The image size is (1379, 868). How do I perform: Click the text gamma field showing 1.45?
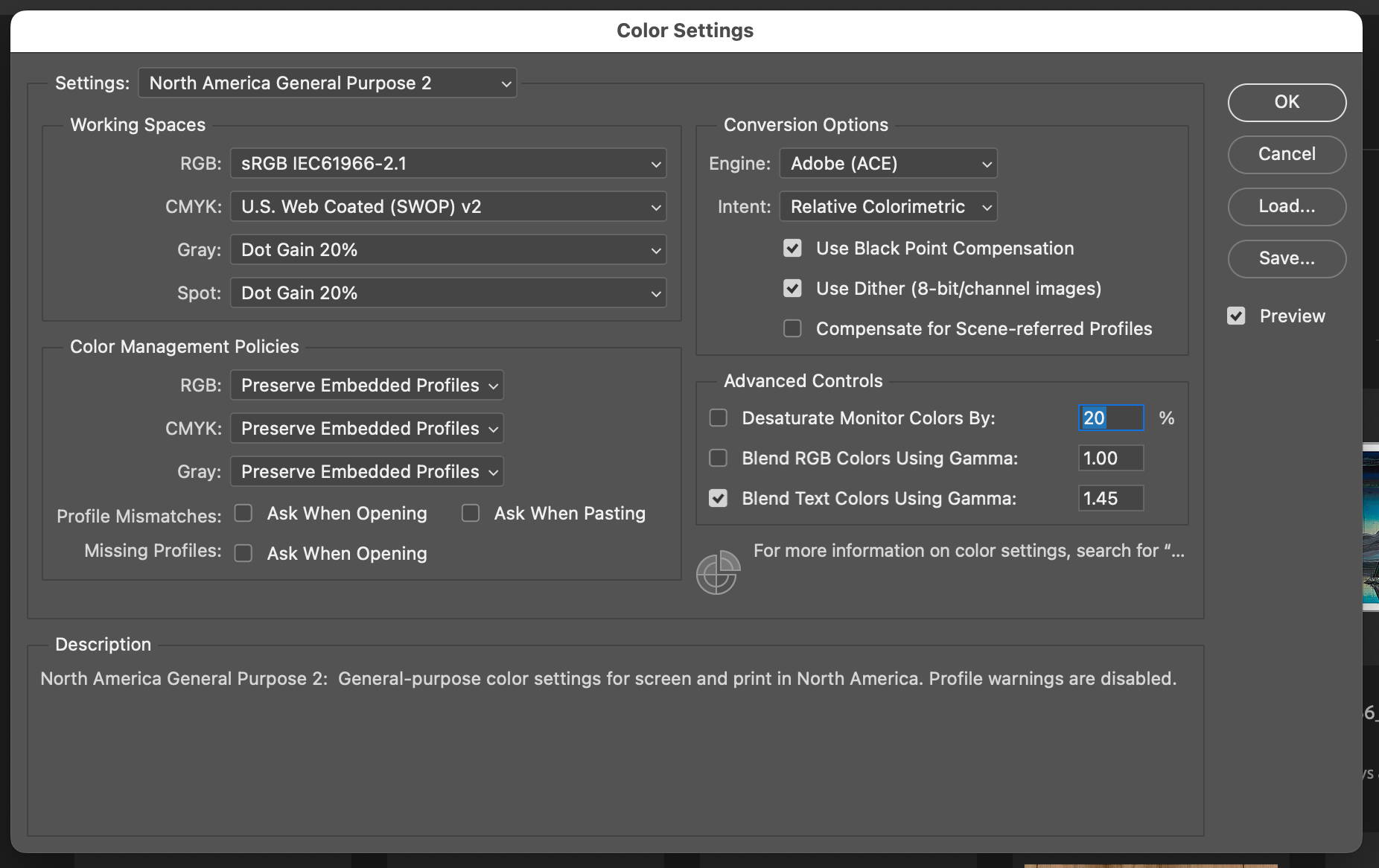1111,499
